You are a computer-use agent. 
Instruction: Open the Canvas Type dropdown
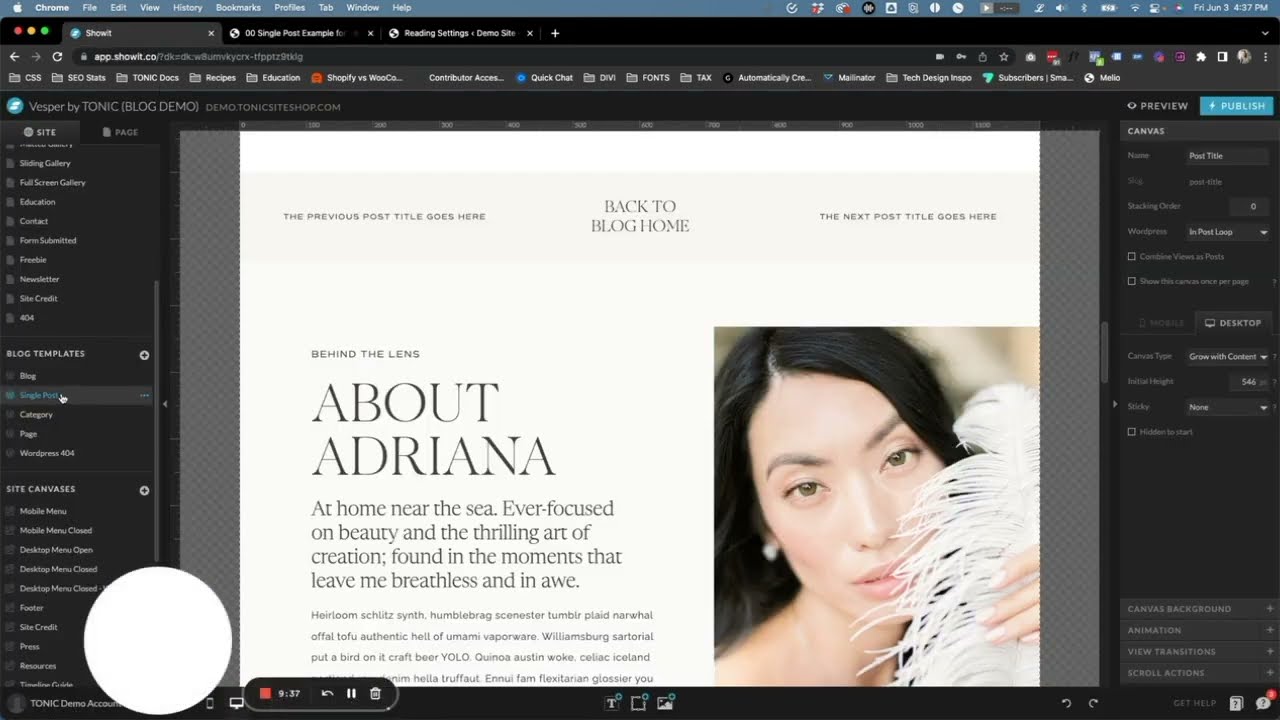tap(1228, 357)
